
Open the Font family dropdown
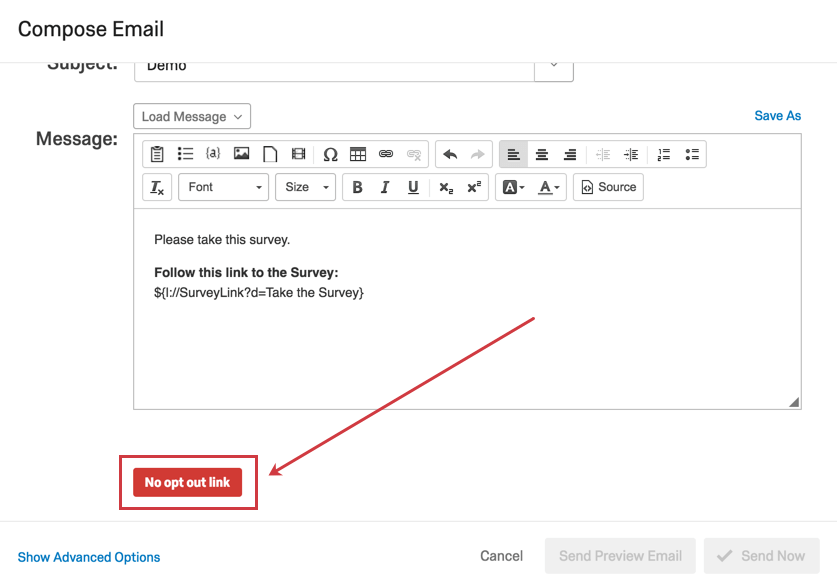pyautogui.click(x=222, y=187)
